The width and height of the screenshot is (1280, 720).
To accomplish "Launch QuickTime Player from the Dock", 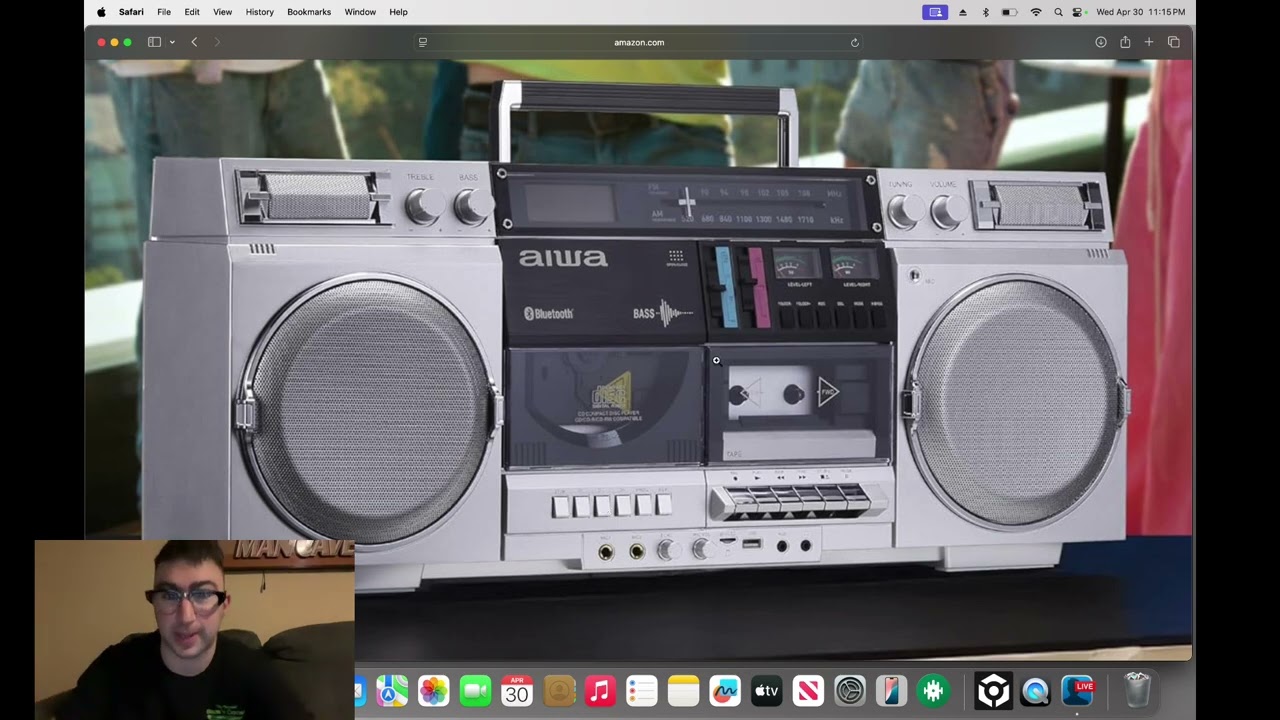I will (x=1035, y=690).
